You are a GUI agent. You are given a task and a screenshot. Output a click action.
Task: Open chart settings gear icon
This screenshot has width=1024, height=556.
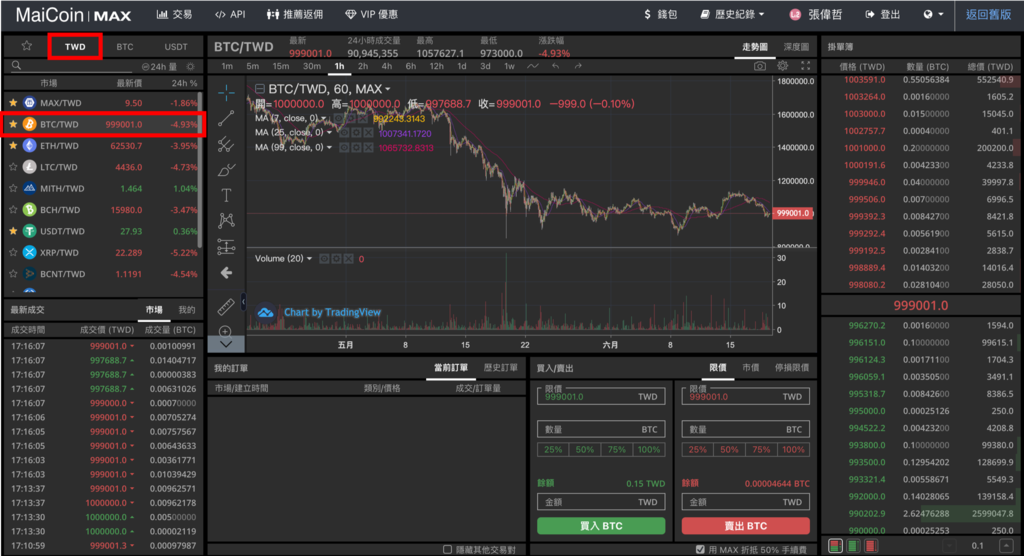click(x=782, y=66)
